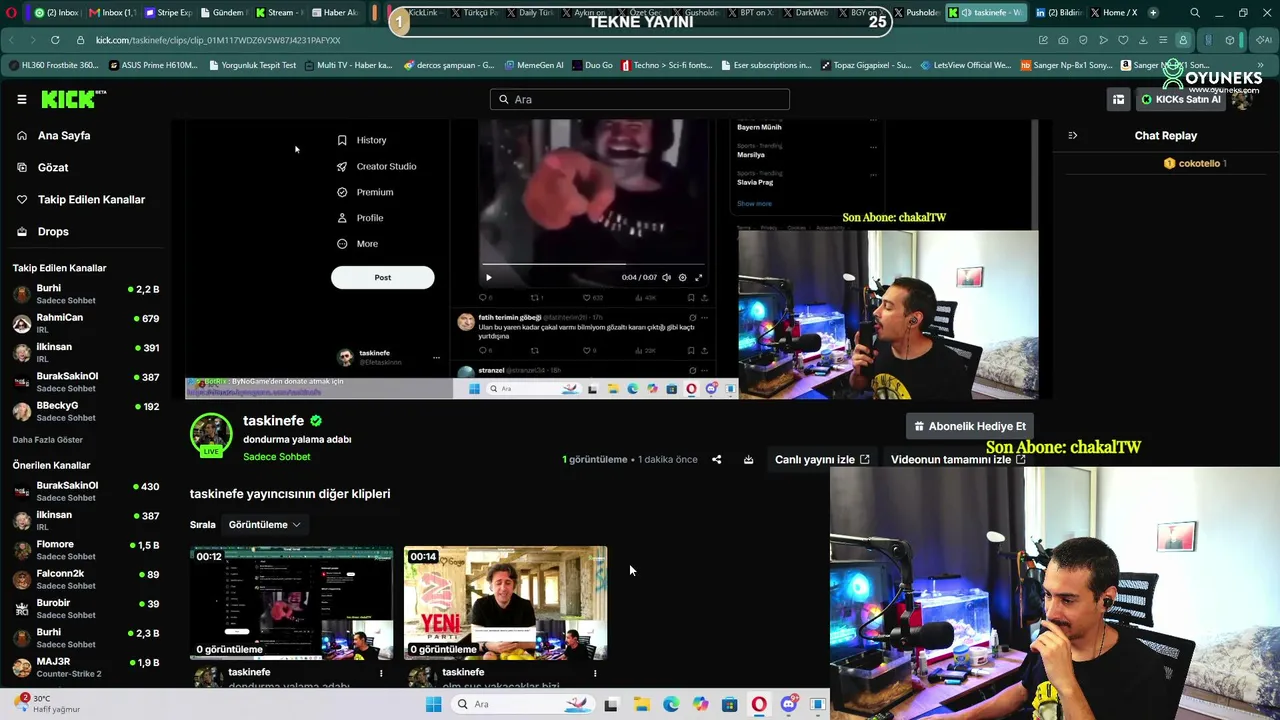Click the heart icon for Takip Edilen Kanallar
The image size is (1280, 720).
tap(22, 200)
